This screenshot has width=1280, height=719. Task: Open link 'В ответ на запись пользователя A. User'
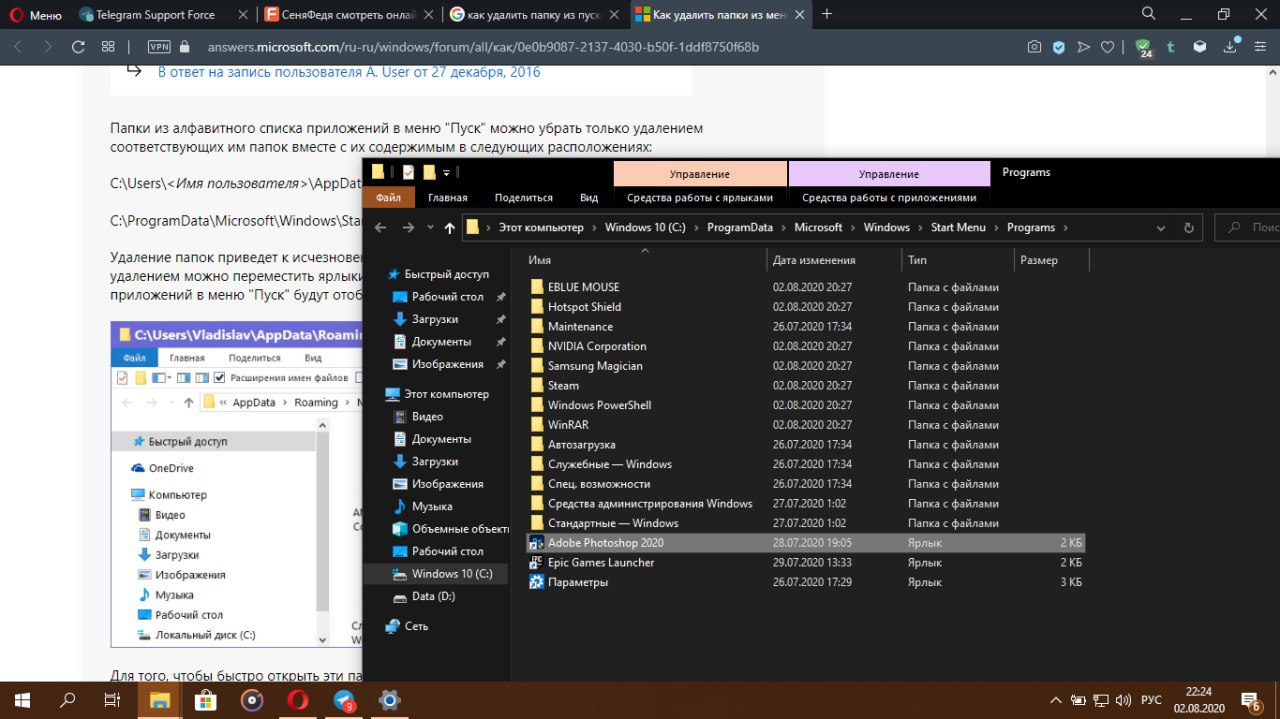349,72
